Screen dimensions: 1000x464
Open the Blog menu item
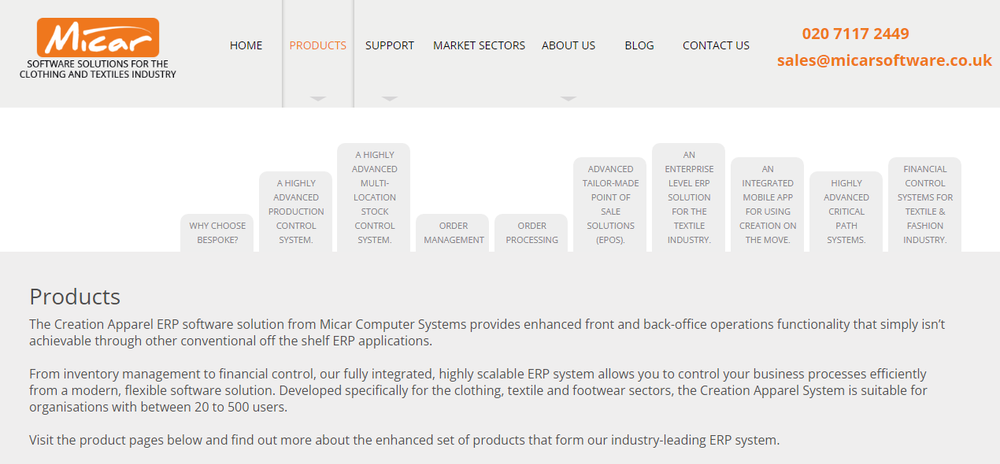pos(639,45)
